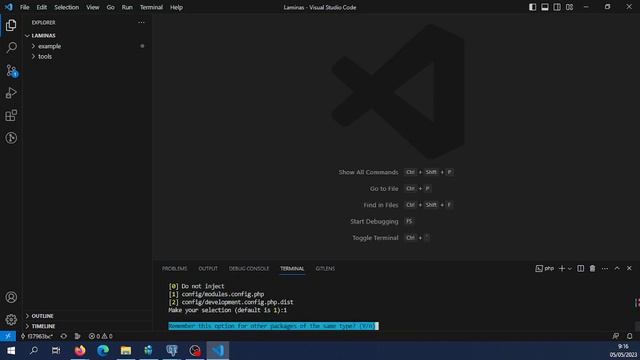640x360 pixels.
Task: Switch to the DEBUG CONSOLE tab
Action: coord(249,268)
